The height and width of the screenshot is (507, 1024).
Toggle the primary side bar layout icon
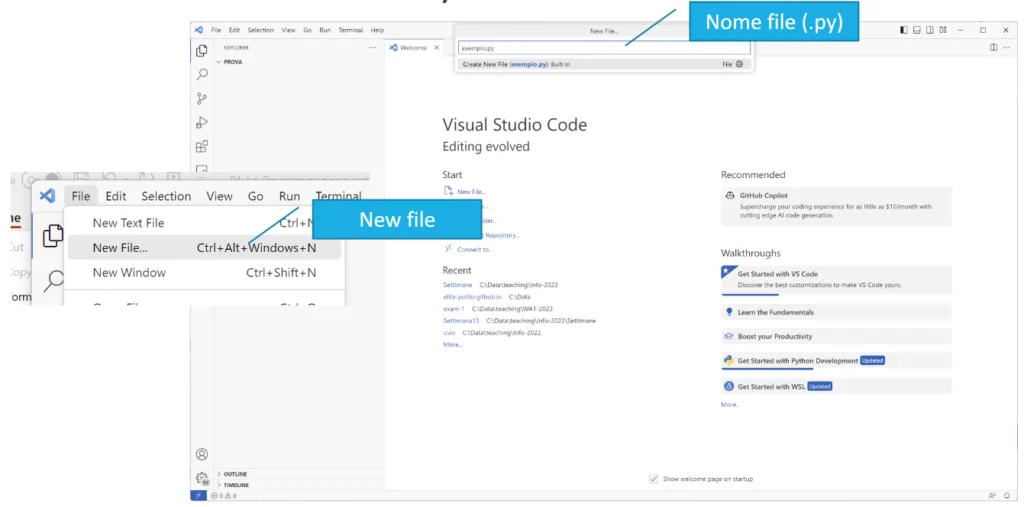[x=904, y=30]
